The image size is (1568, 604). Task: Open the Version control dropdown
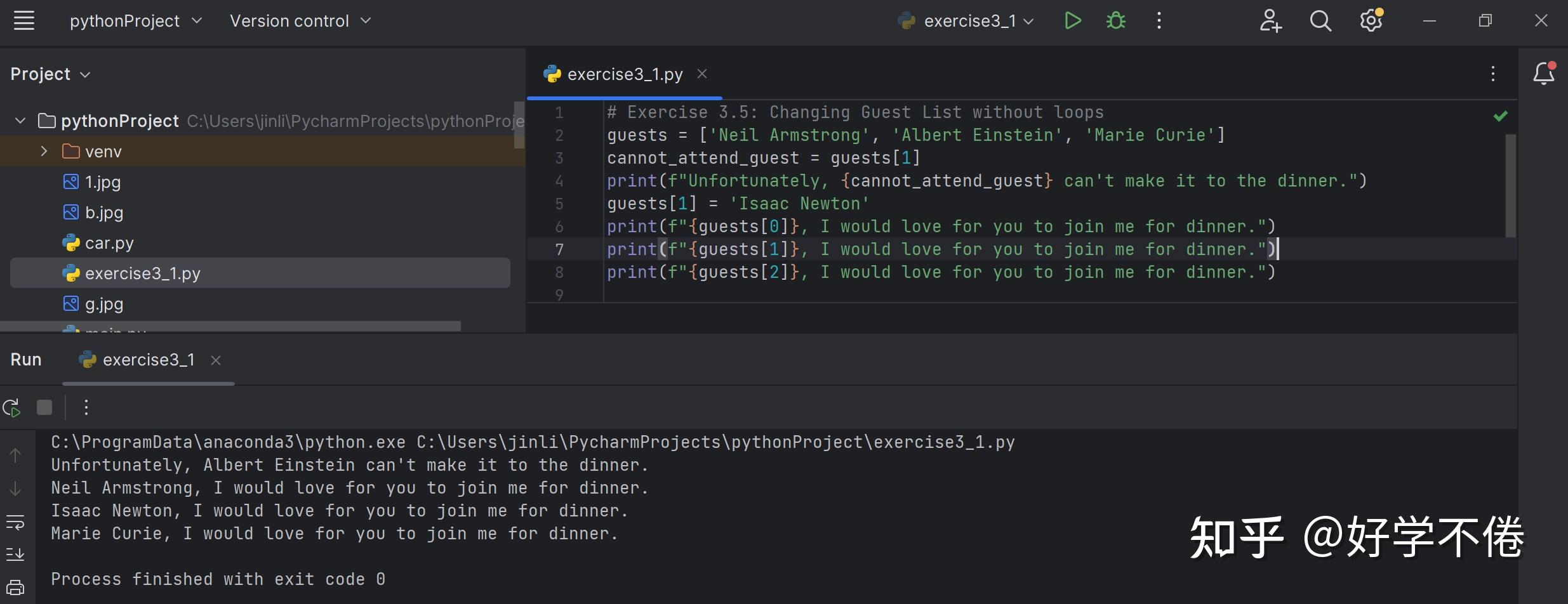pyautogui.click(x=300, y=21)
